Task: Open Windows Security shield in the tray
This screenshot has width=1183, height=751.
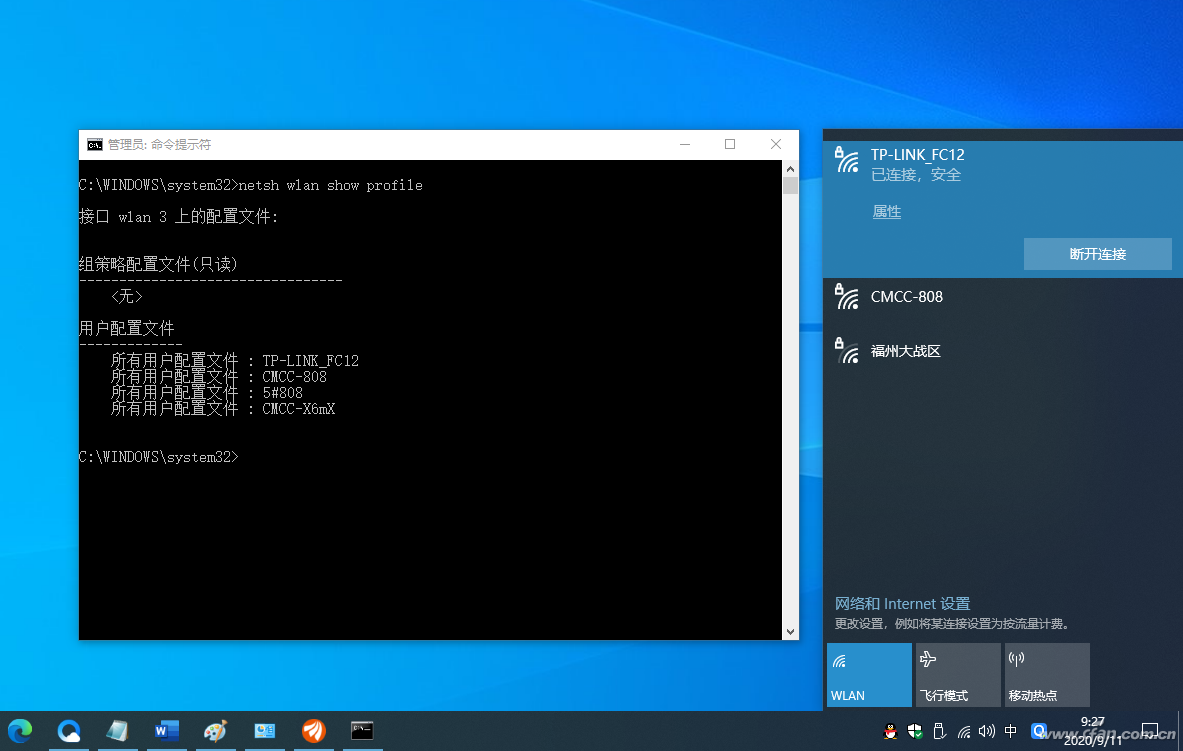Action: tap(915, 731)
